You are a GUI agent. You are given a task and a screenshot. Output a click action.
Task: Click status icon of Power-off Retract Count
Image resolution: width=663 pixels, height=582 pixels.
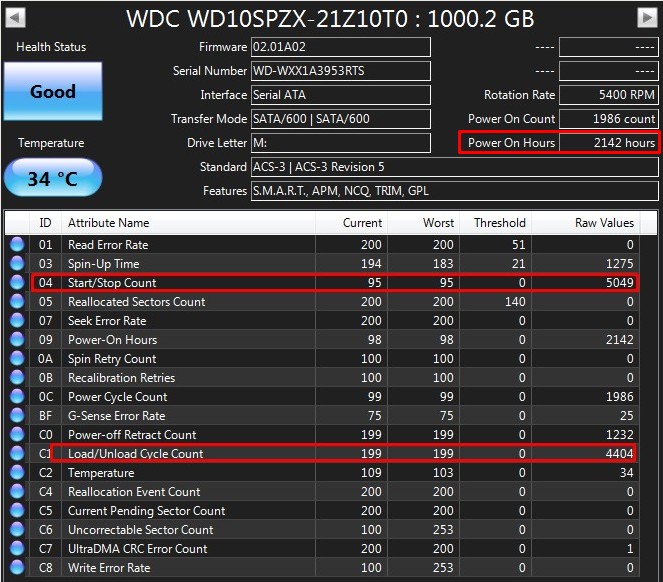(17, 435)
